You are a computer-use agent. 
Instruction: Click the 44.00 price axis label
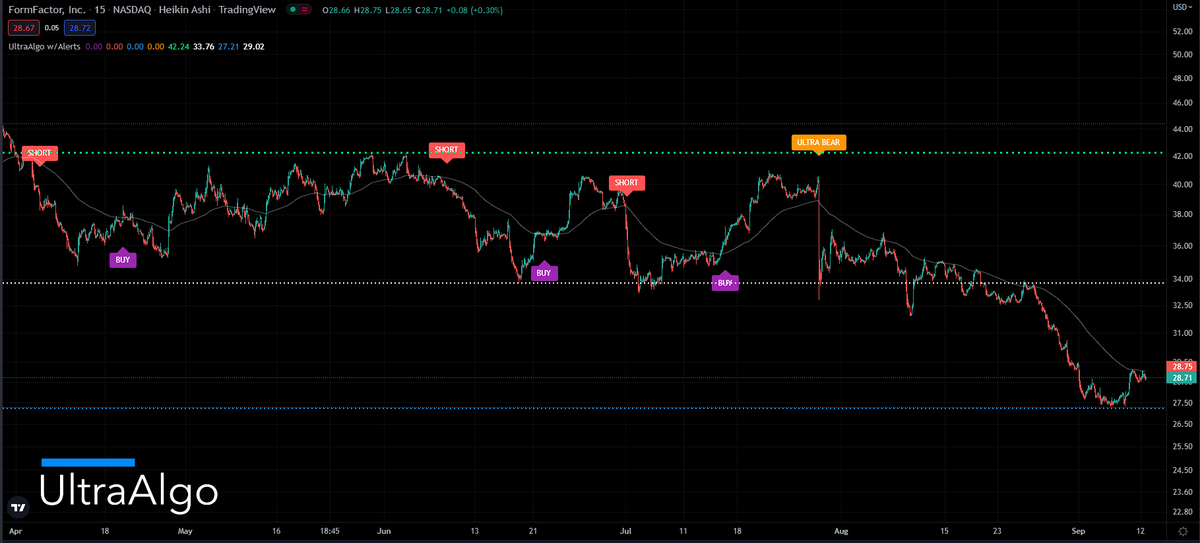[1182, 130]
